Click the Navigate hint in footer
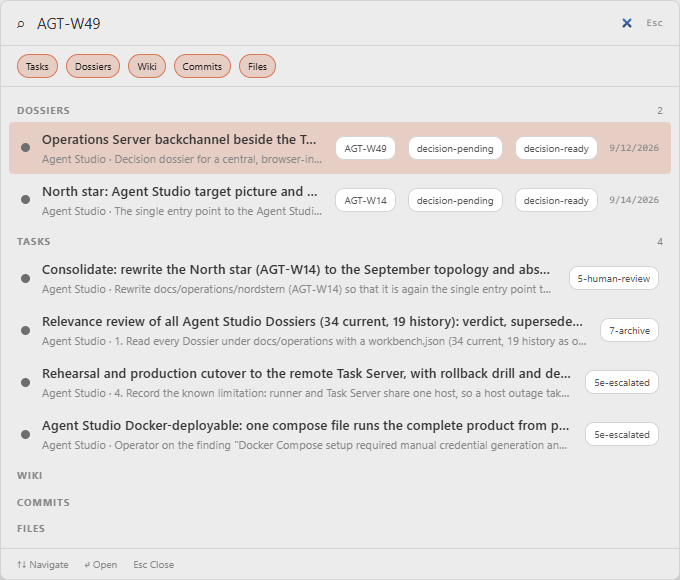 click(43, 565)
